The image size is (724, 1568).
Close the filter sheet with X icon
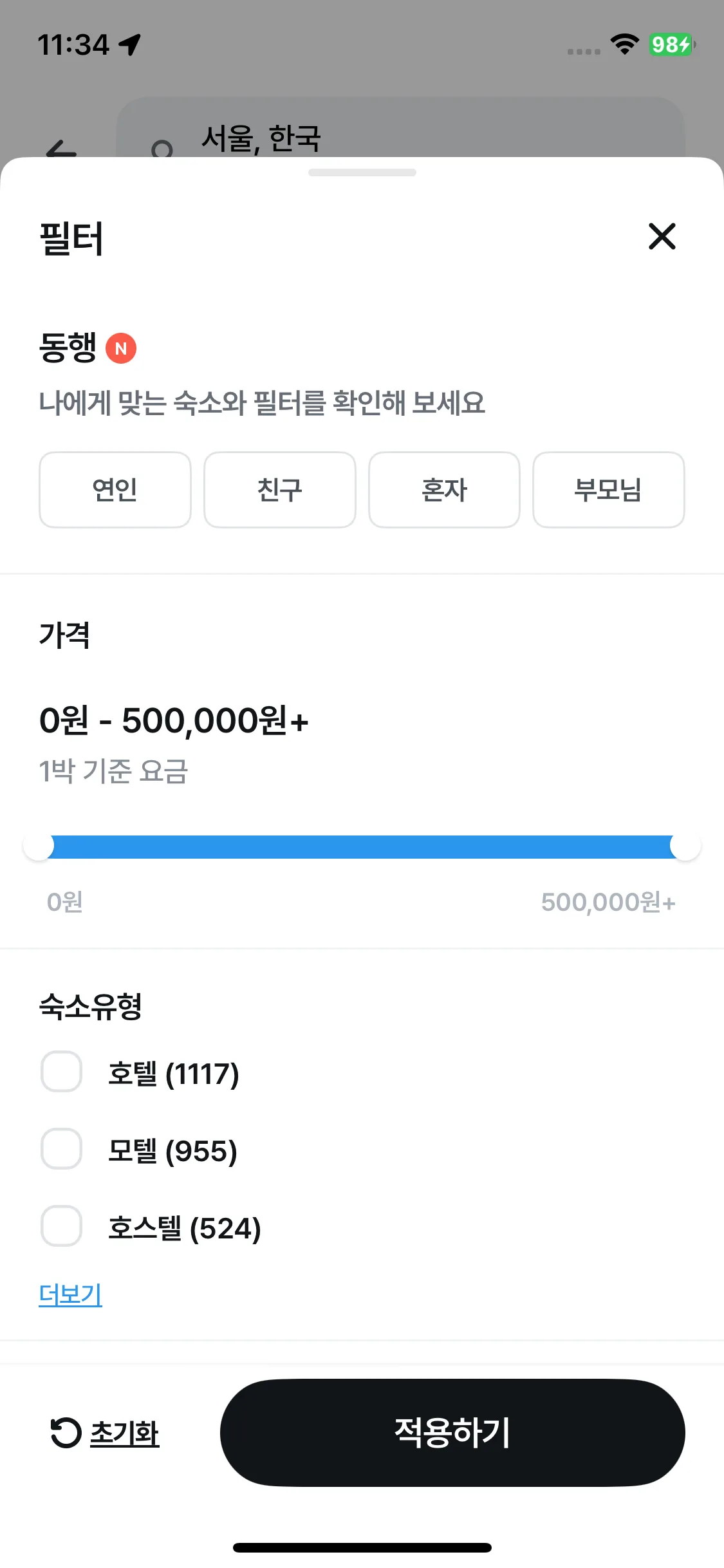[662, 236]
